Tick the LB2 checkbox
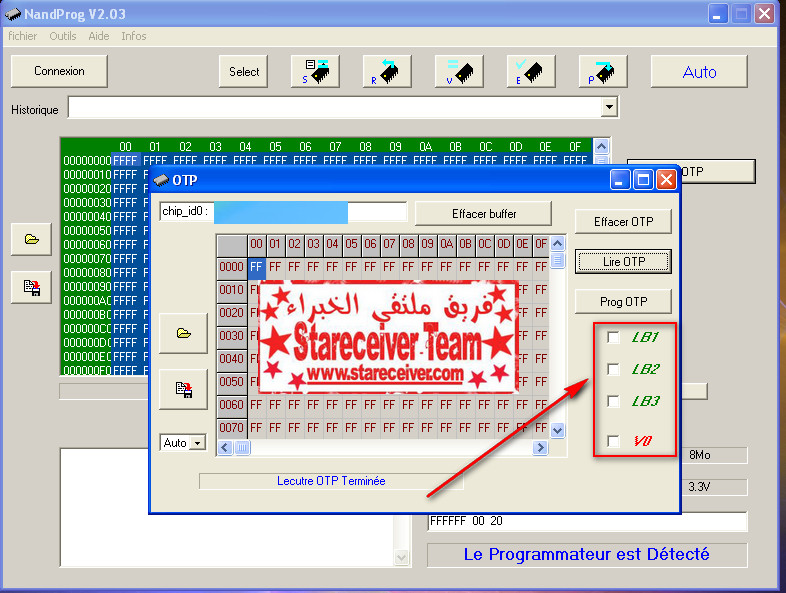The width and height of the screenshot is (786, 593). pyautogui.click(x=613, y=369)
